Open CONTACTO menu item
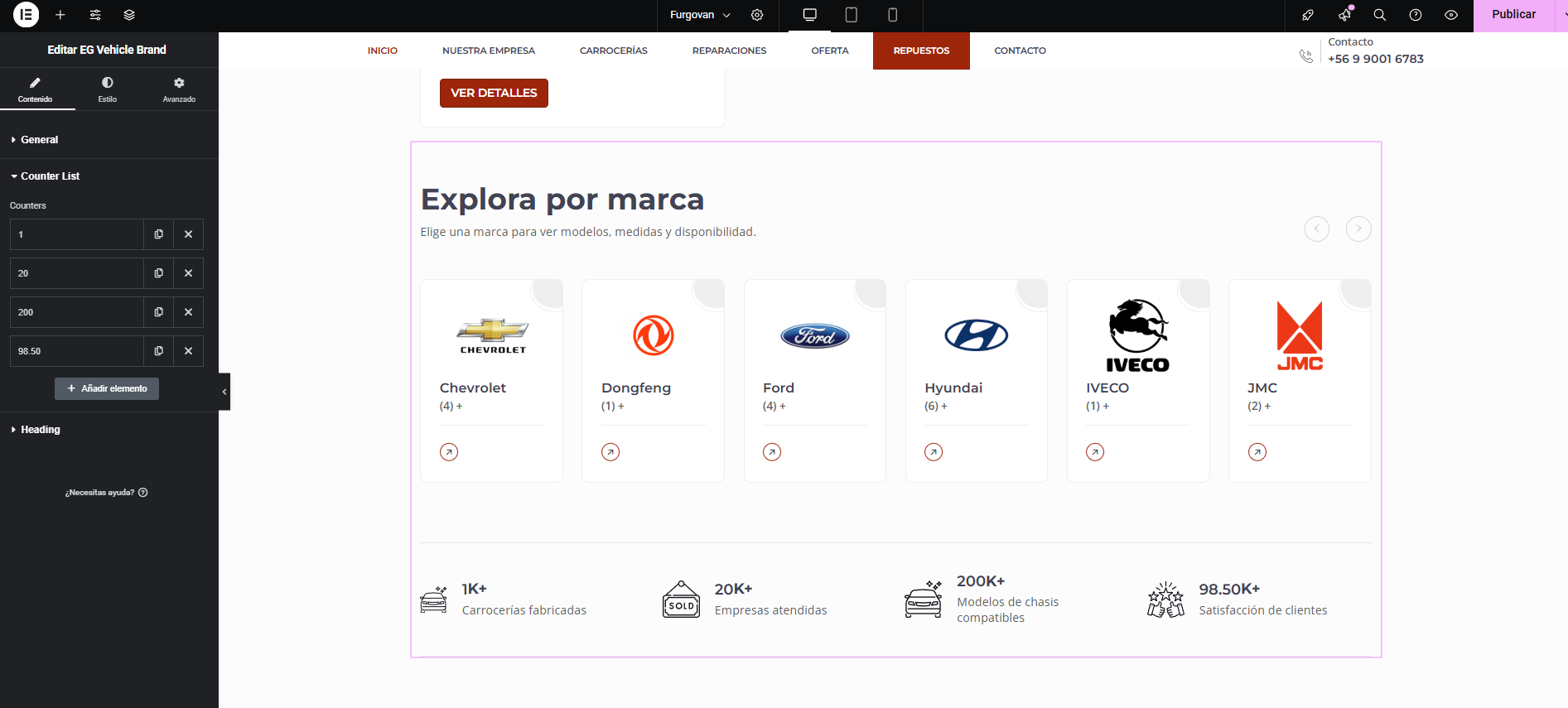The height and width of the screenshot is (708, 1568). (x=1020, y=51)
